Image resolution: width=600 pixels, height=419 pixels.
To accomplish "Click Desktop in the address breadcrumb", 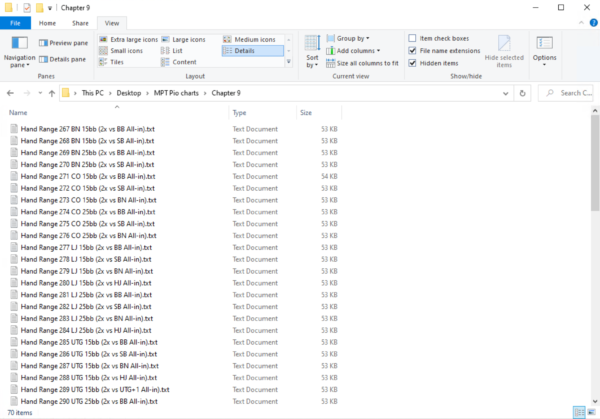I will pyautogui.click(x=126, y=93).
